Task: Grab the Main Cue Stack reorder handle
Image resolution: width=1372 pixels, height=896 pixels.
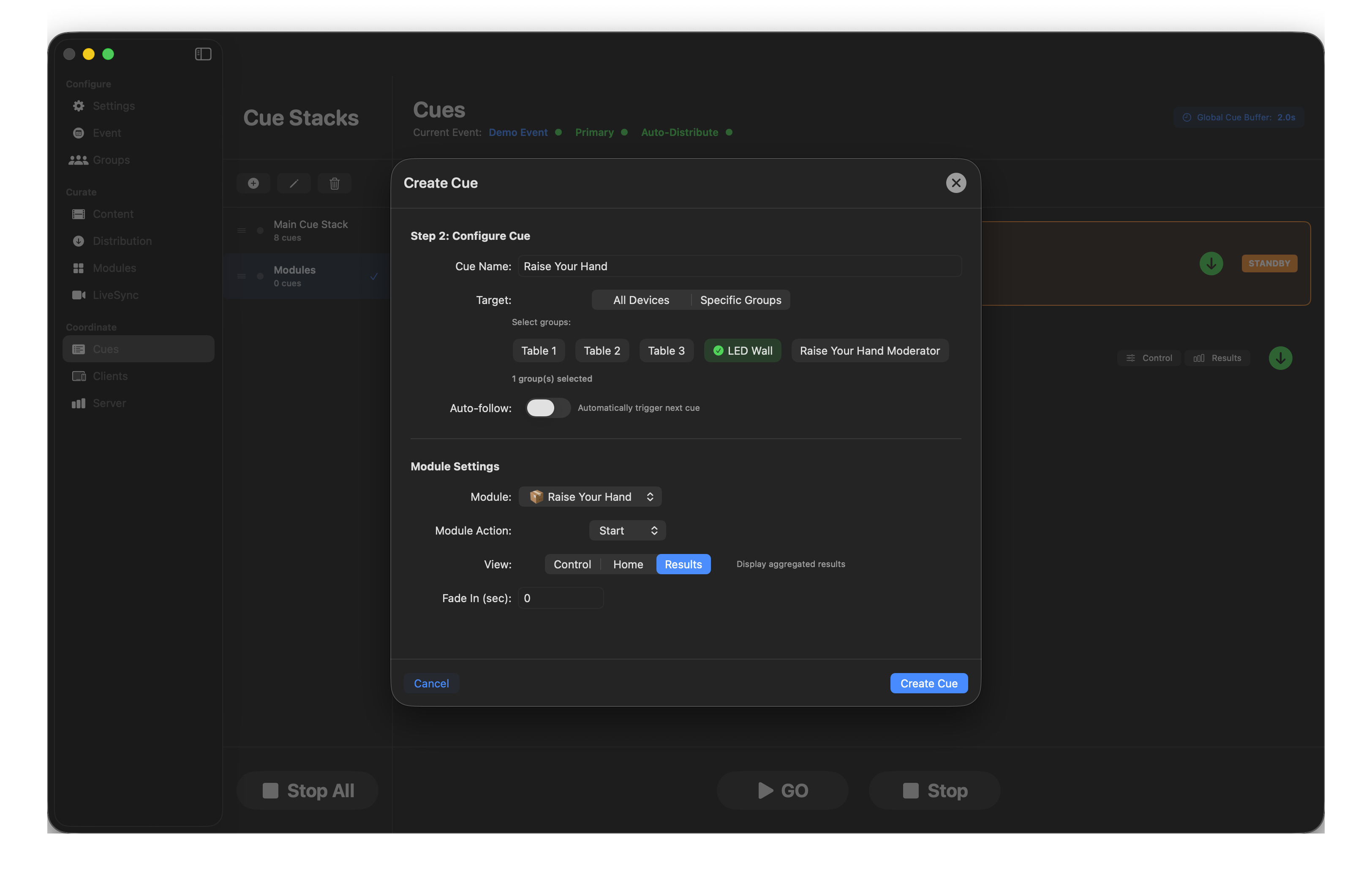Action: pyautogui.click(x=242, y=231)
